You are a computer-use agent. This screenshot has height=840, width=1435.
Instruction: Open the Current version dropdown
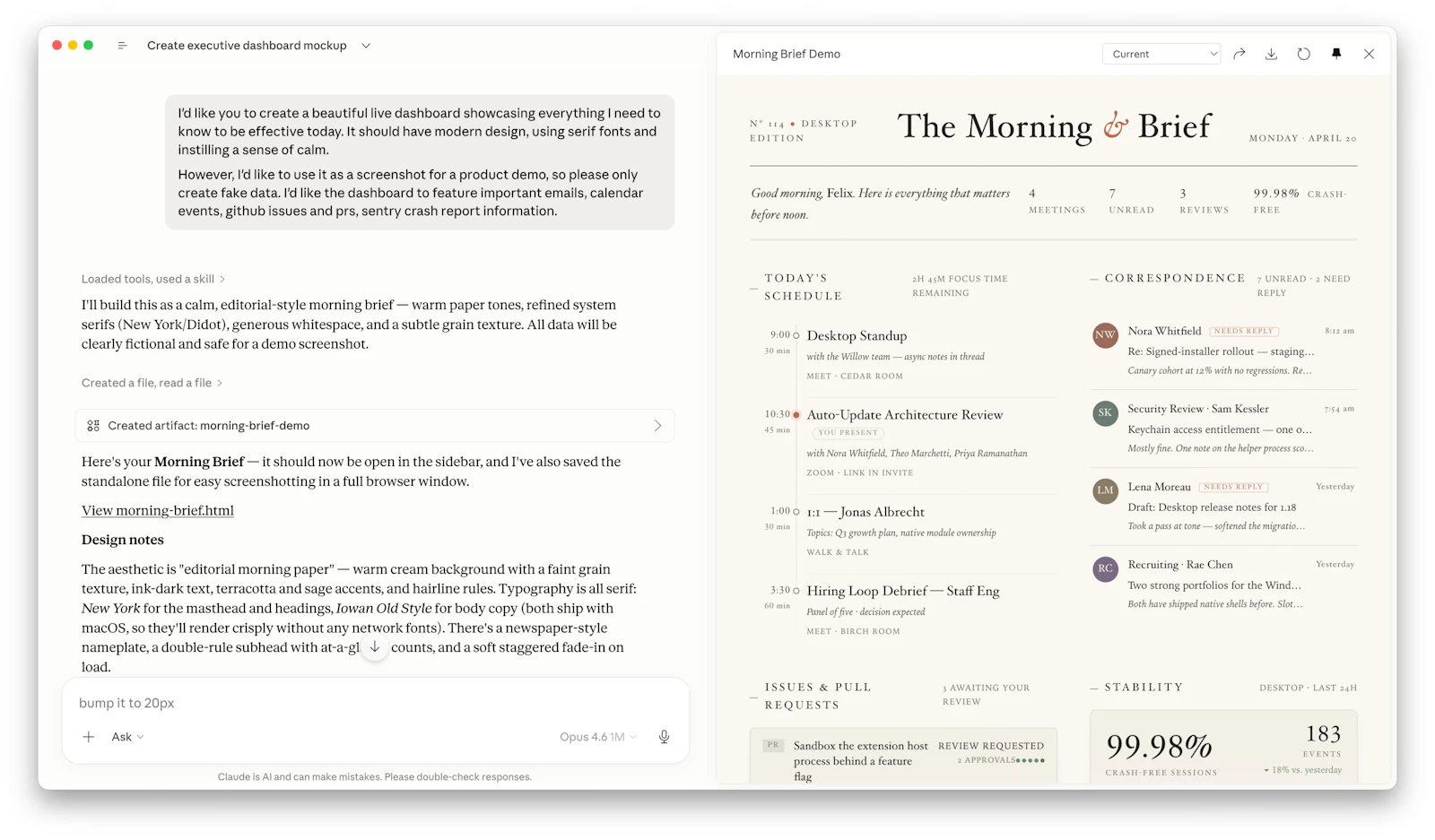(x=1161, y=54)
